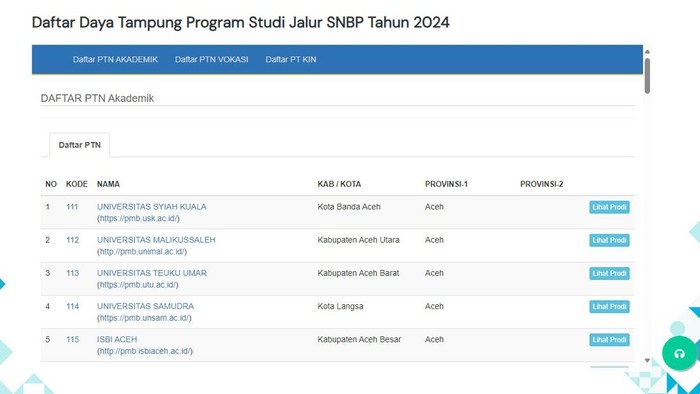Visit http://pmb.unimal.ac.id/ link
700x394 pixels.
point(142,251)
